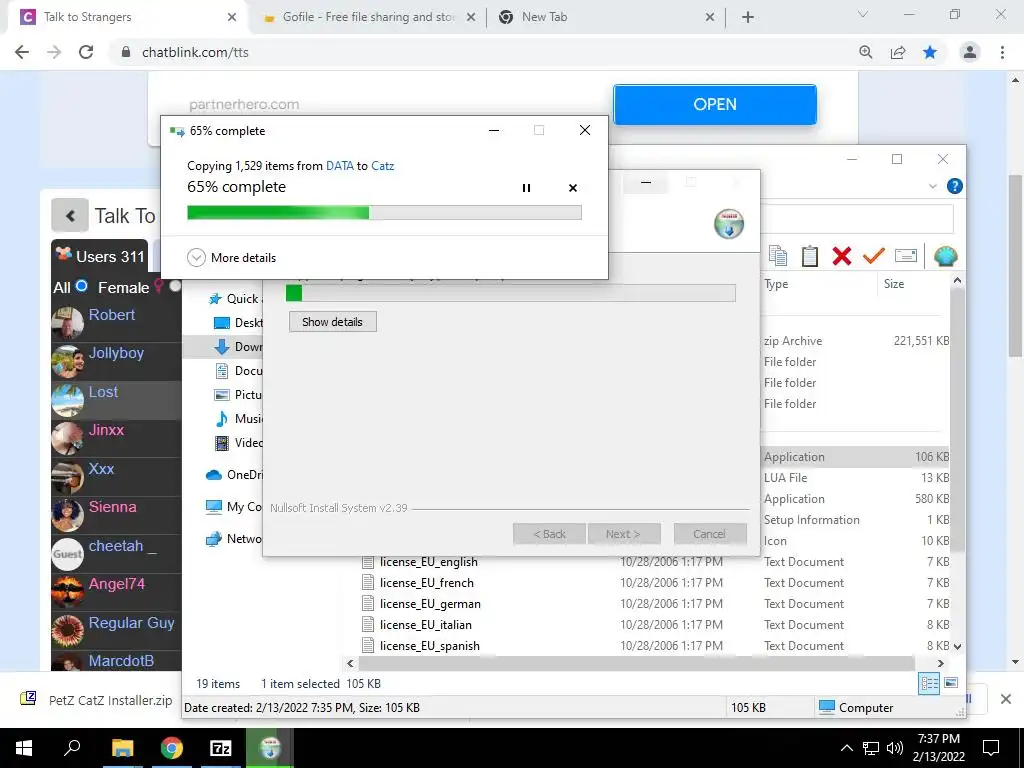Image resolution: width=1024 pixels, height=768 pixels.
Task: Click Regular Guy user avatar
Action: (68, 631)
